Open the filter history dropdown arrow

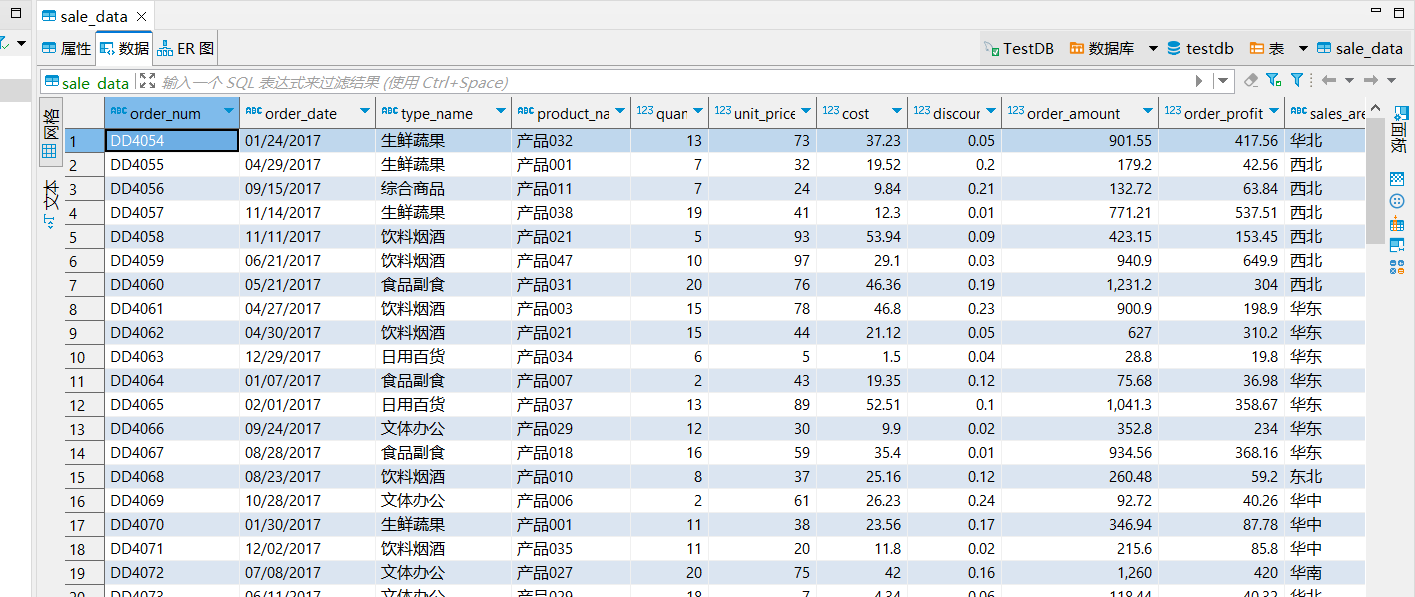pos(1224,81)
